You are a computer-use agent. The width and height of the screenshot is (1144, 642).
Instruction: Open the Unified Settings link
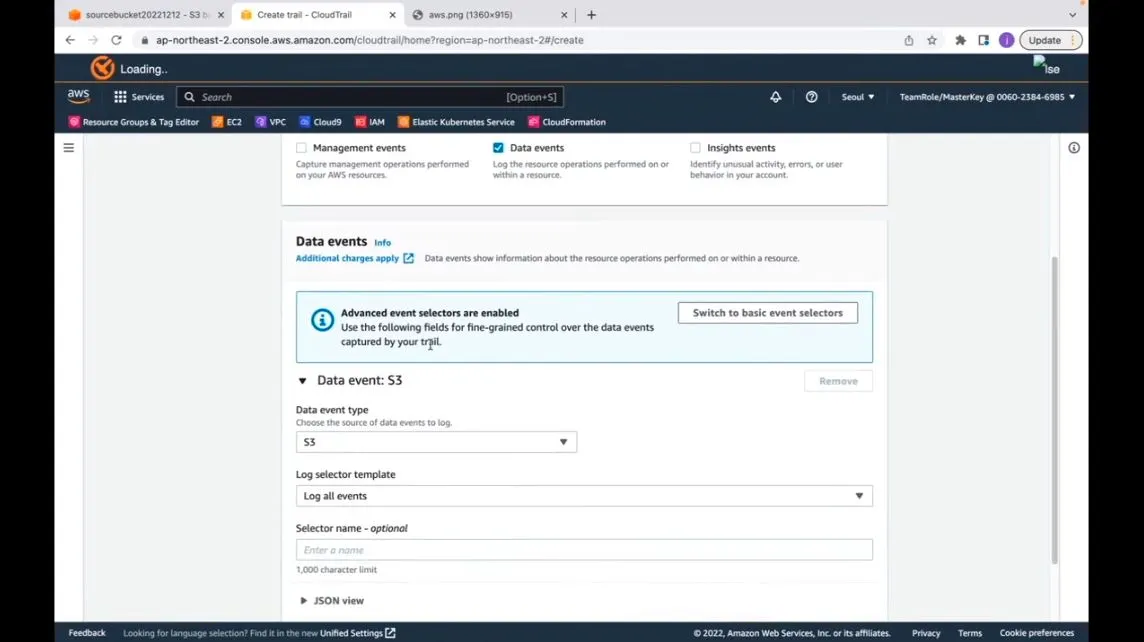[x=358, y=633]
